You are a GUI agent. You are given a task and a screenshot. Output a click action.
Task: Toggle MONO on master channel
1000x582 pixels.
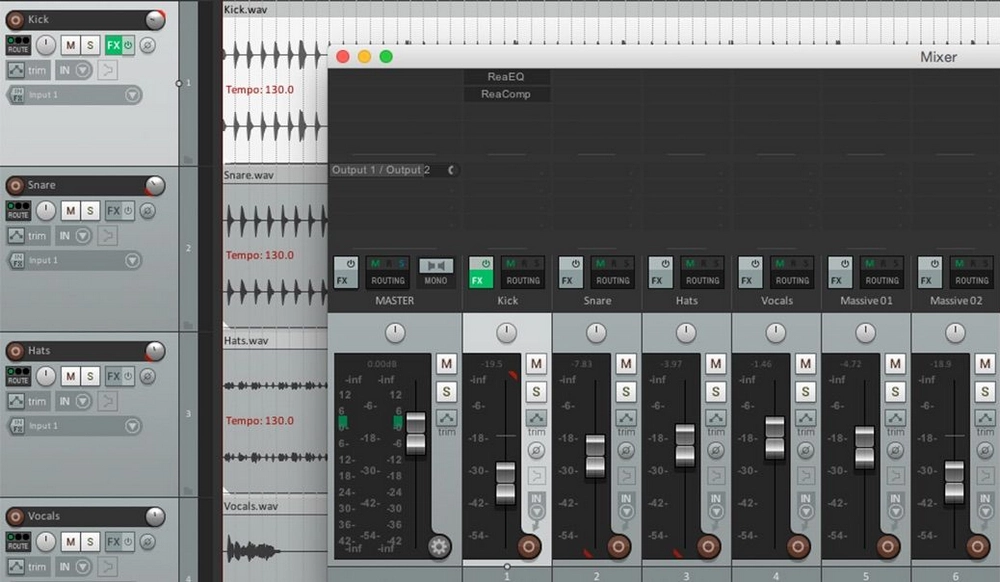(x=436, y=272)
